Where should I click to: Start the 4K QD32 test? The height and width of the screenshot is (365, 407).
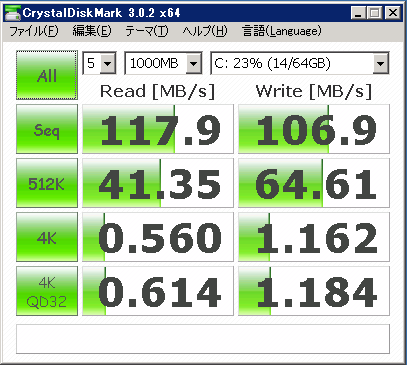pyautogui.click(x=47, y=291)
